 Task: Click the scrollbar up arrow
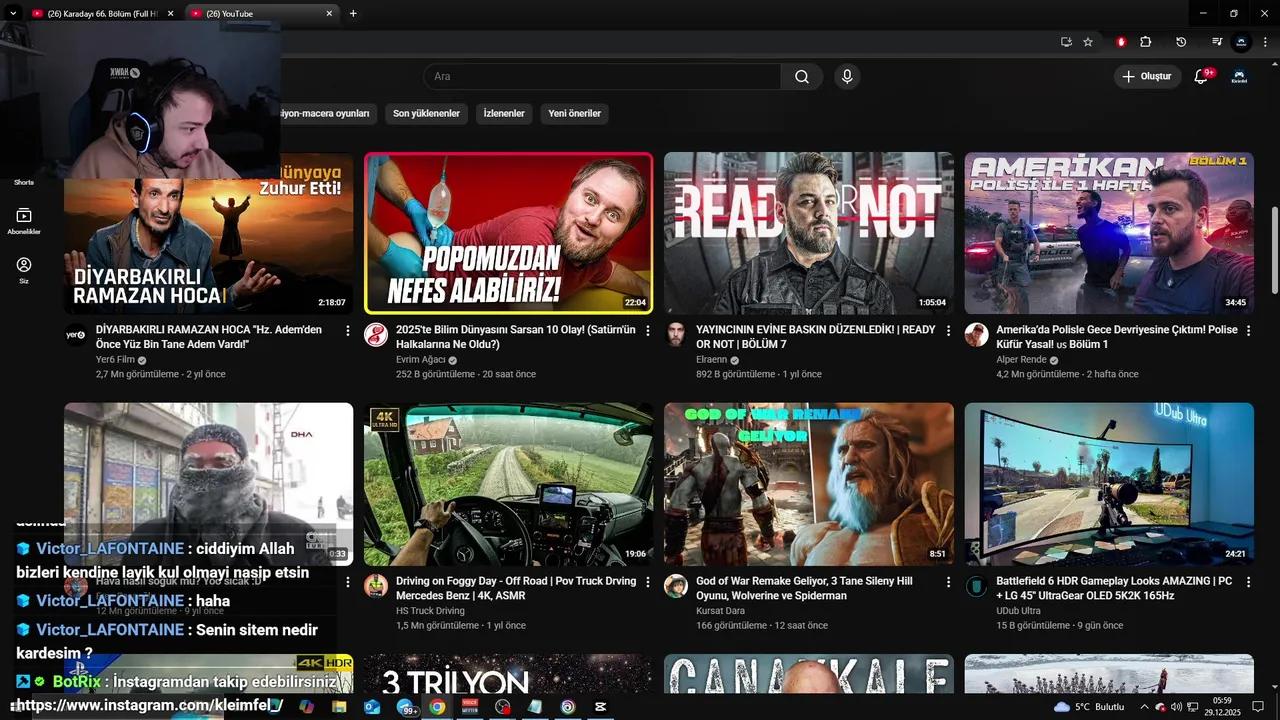(1274, 64)
